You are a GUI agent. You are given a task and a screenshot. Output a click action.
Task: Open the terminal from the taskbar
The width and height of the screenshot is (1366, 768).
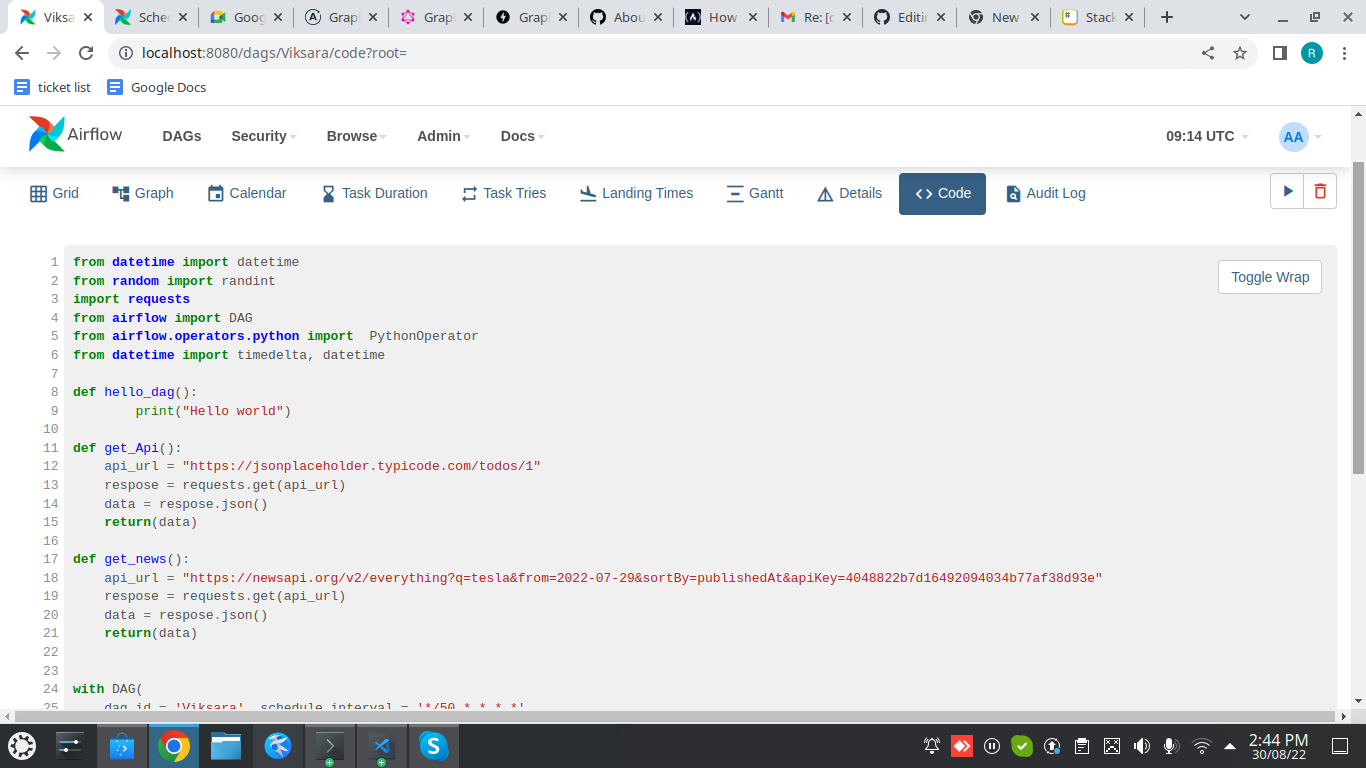[x=329, y=746]
